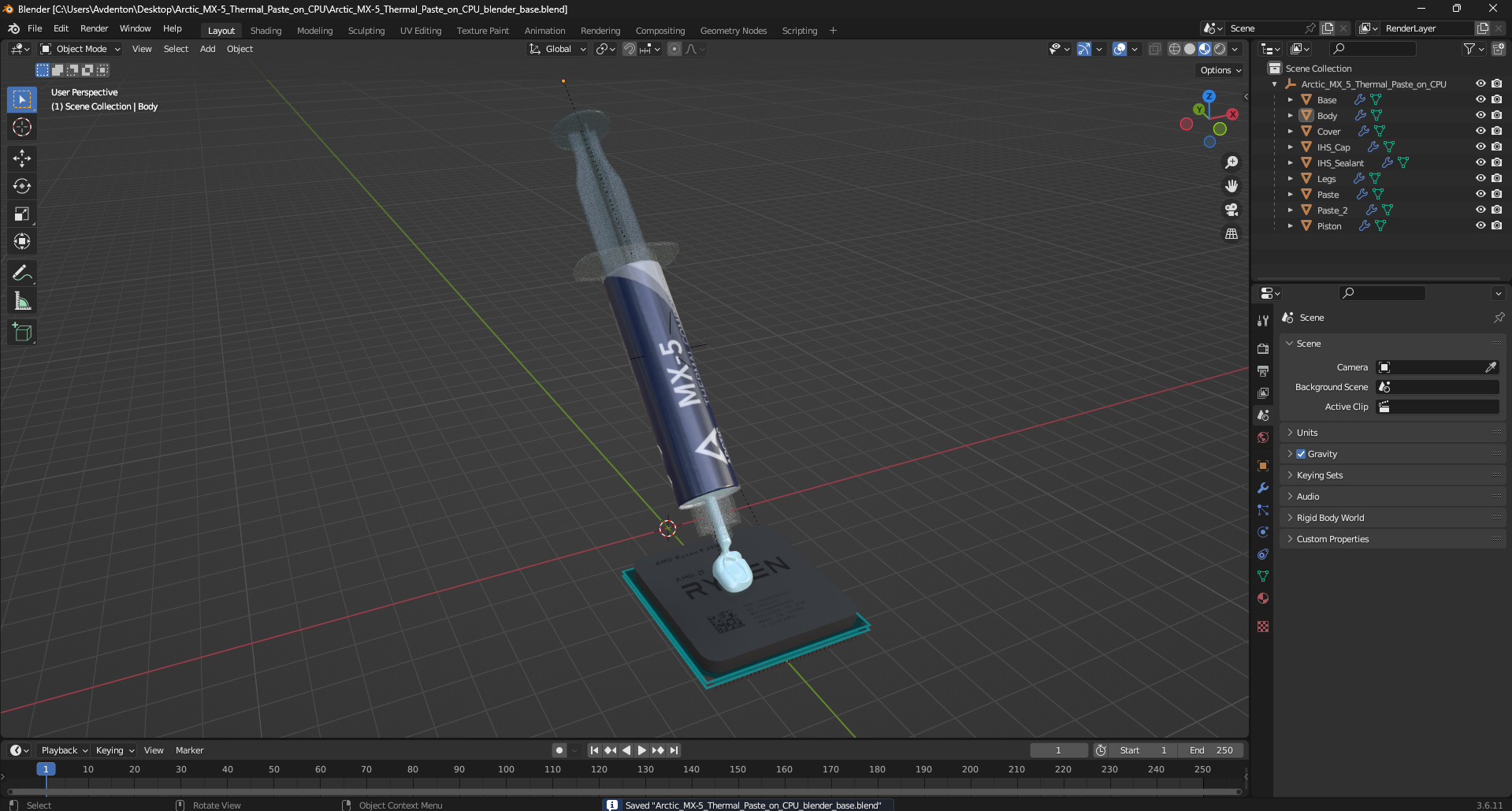Open the Playback popover in timeline
1512x811 pixels.
(64, 750)
